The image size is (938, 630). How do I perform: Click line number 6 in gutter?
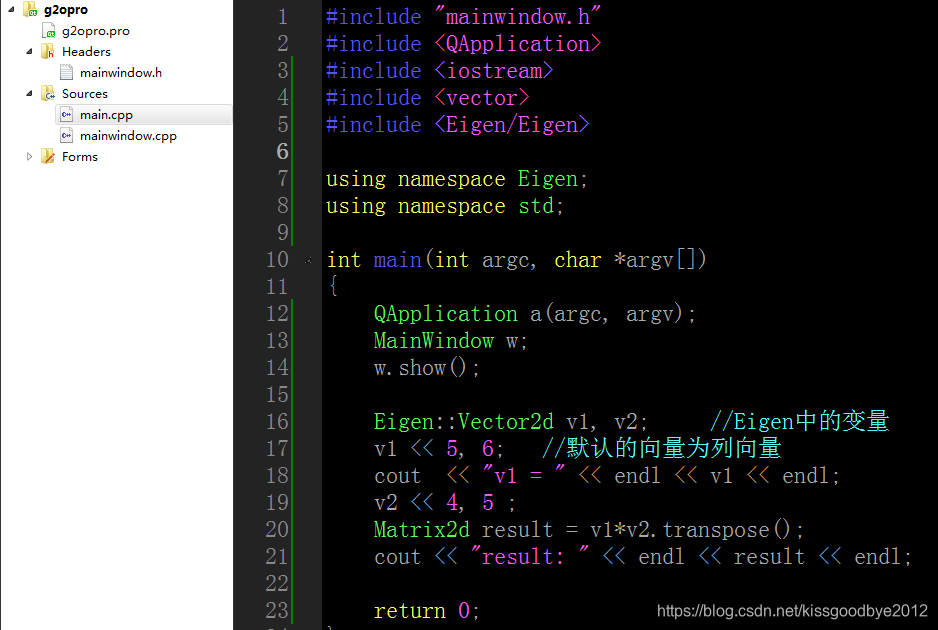click(x=282, y=151)
